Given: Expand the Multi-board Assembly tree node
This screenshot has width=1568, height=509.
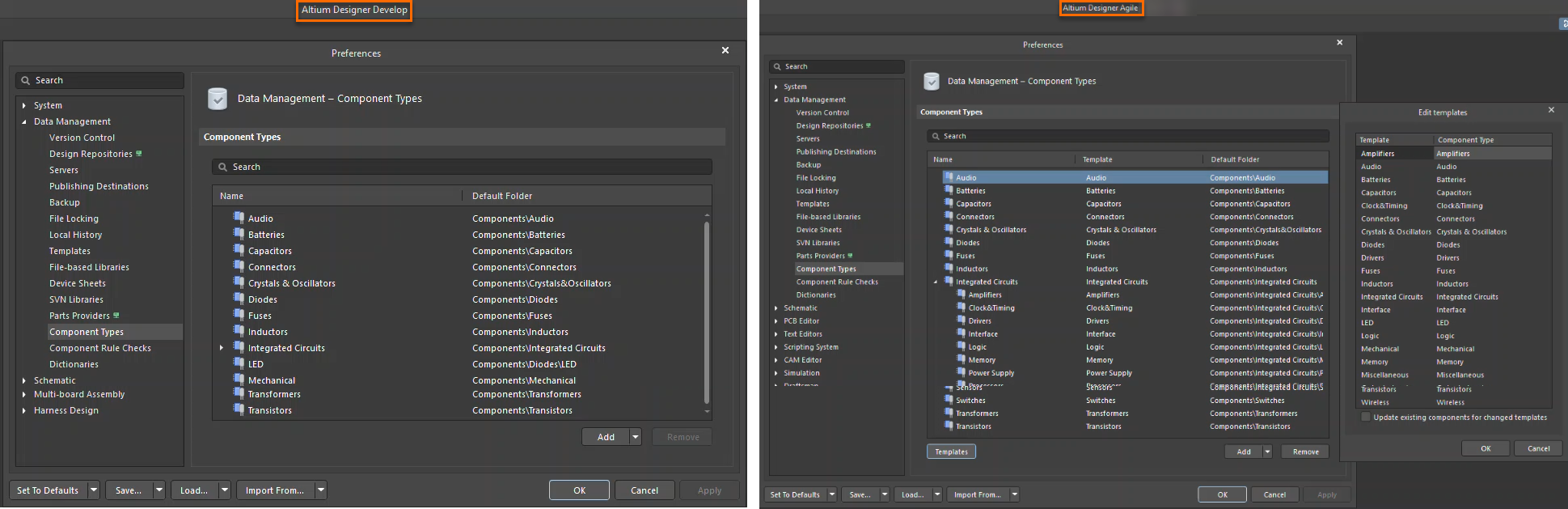Looking at the screenshot, I should tap(24, 395).
